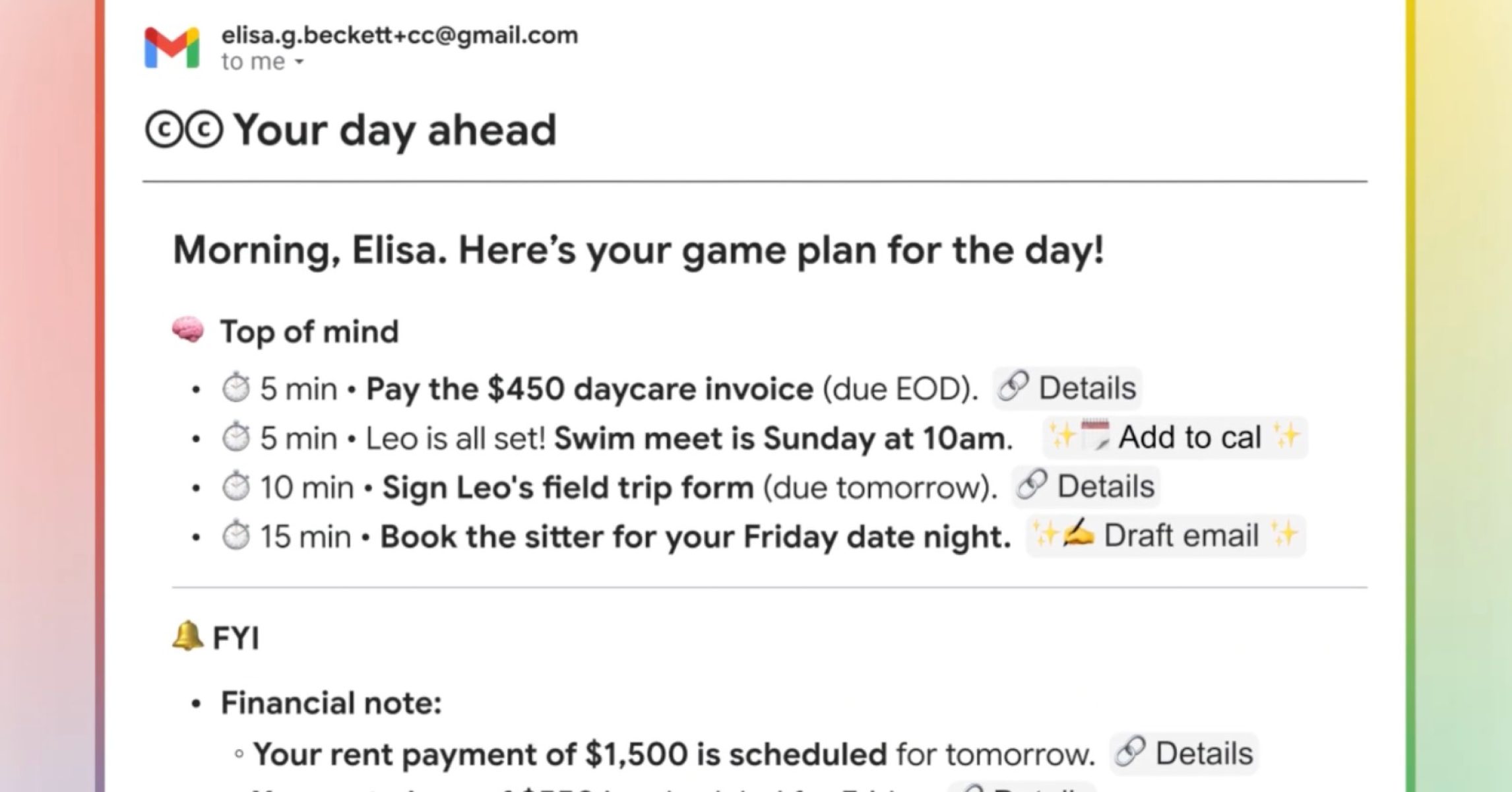Click the "Your day ahead" email subject
Screen dimensions: 1512x792
(x=394, y=130)
